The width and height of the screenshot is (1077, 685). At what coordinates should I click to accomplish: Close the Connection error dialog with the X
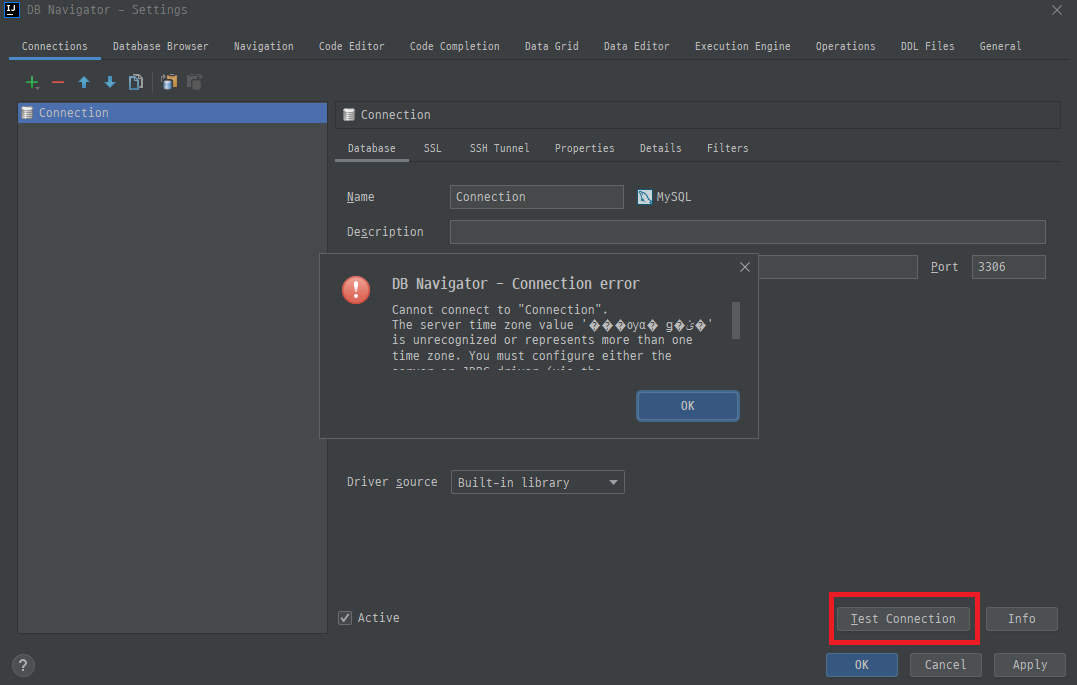(x=745, y=267)
